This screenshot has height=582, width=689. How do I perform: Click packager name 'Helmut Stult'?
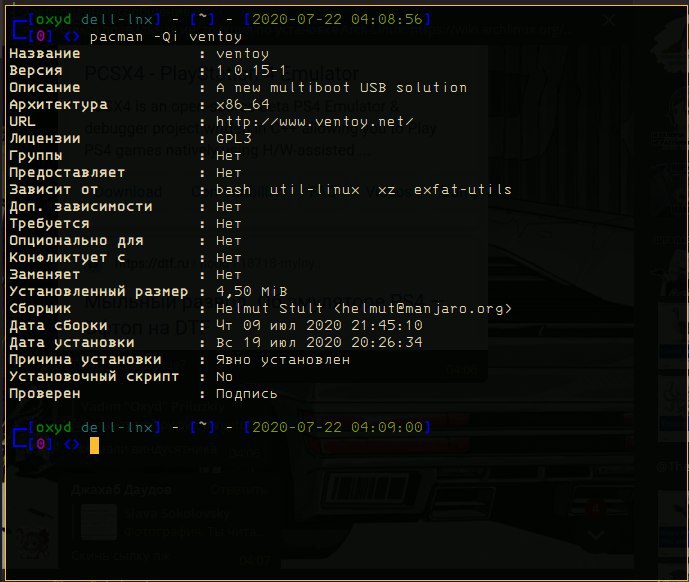(x=269, y=309)
